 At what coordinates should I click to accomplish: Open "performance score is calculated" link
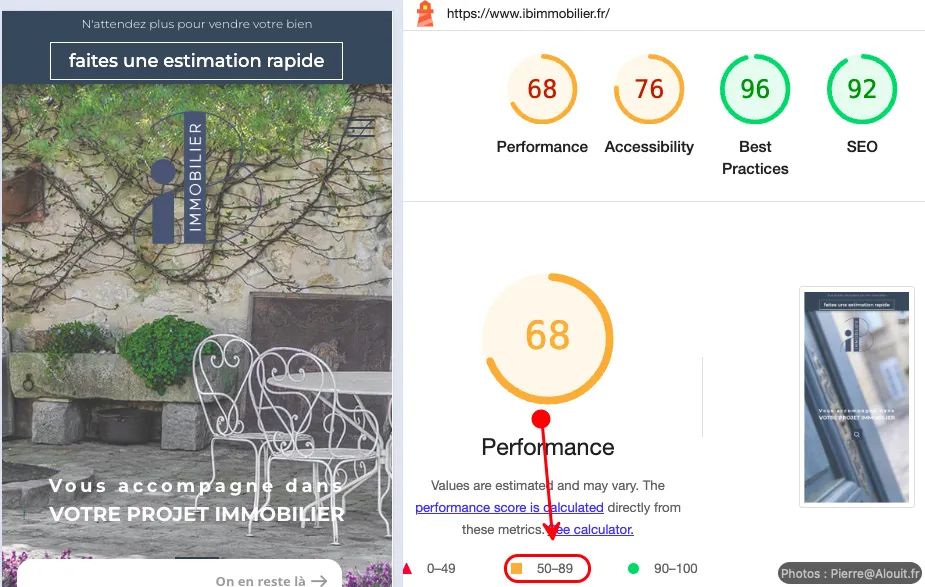coord(509,507)
